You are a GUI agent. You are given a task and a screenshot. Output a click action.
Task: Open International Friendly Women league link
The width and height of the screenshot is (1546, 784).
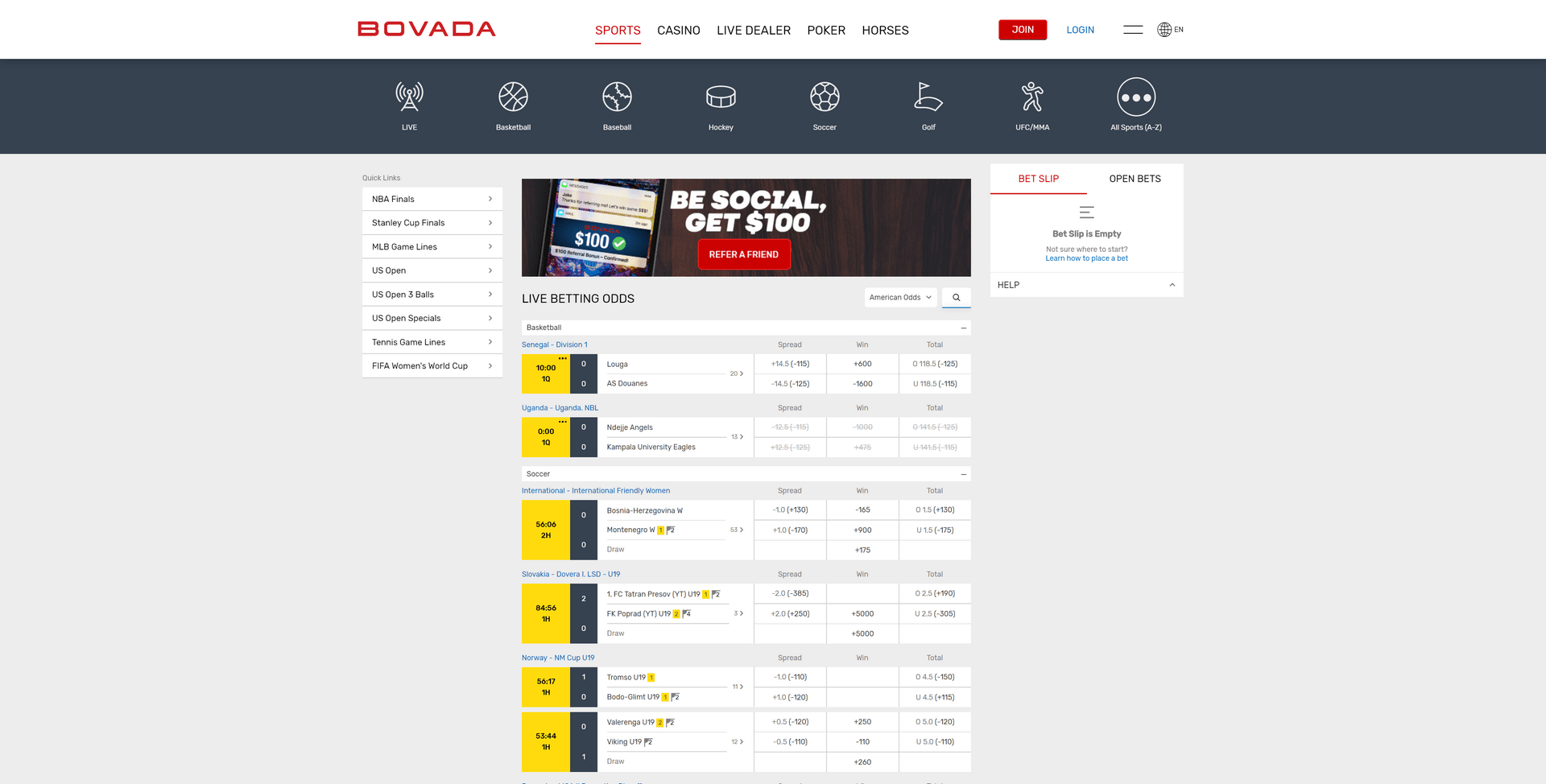[x=596, y=490]
